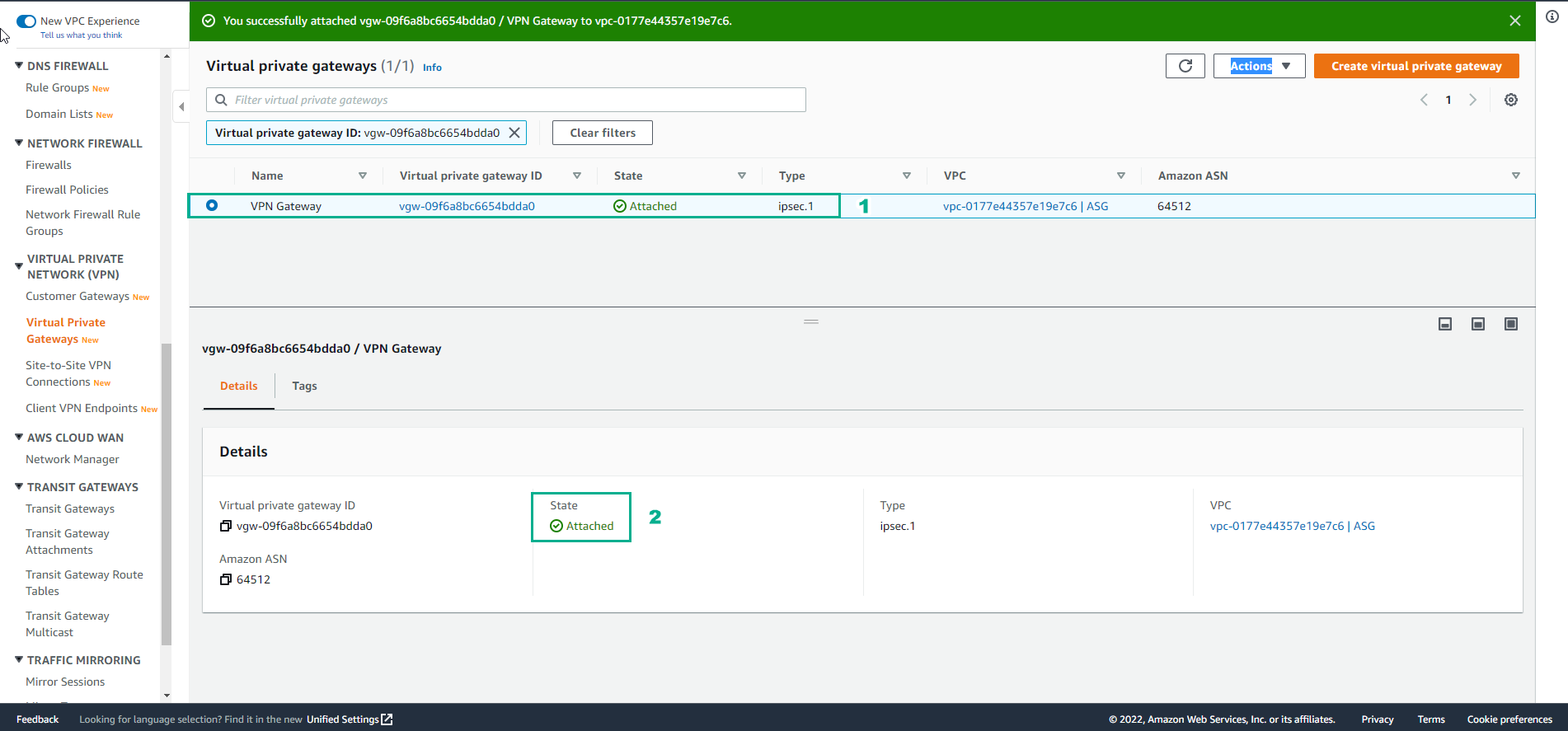Toggle the New VPC Experience switch
Screen dimensions: 1568x731
click(26, 21)
